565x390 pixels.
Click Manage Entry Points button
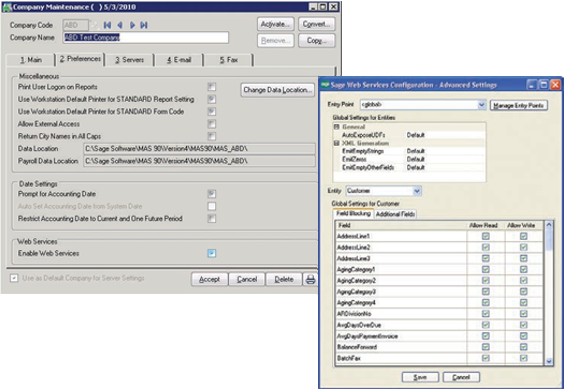pos(519,105)
